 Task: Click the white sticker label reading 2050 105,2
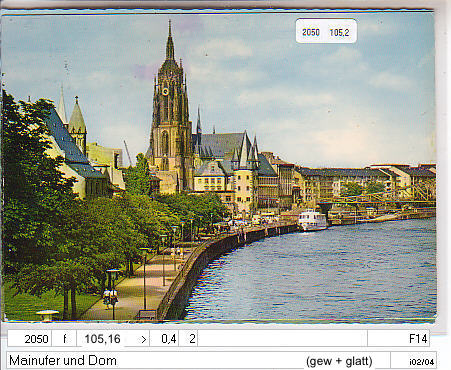click(326, 31)
